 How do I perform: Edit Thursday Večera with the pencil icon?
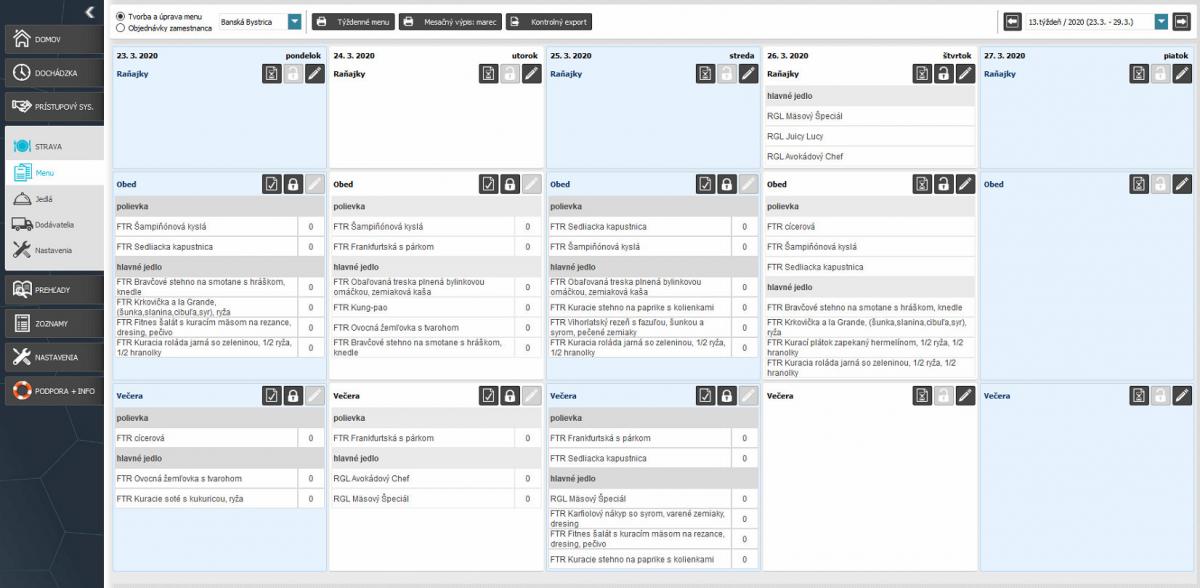[x=966, y=396]
